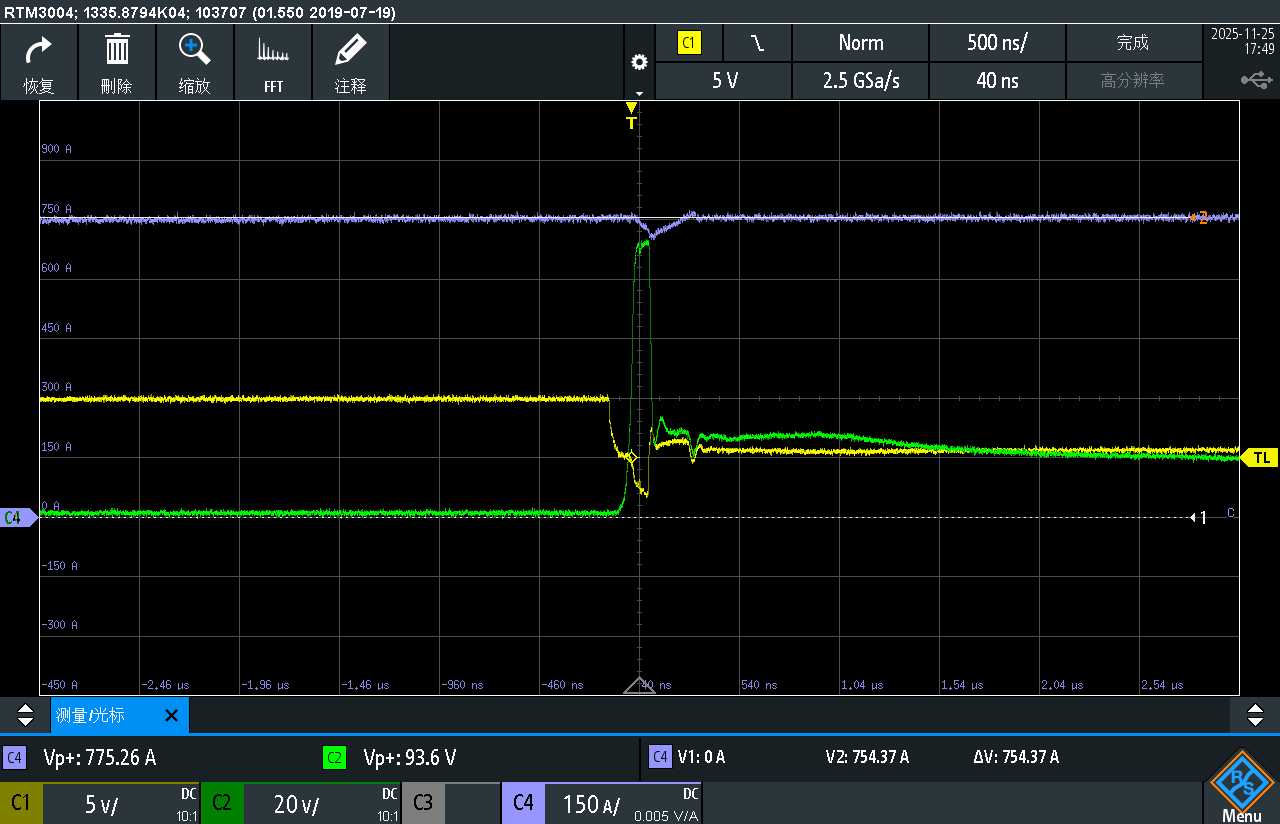The height and width of the screenshot is (824, 1280).
Task: Toggle channel C1 on or off
Action: coord(21,803)
